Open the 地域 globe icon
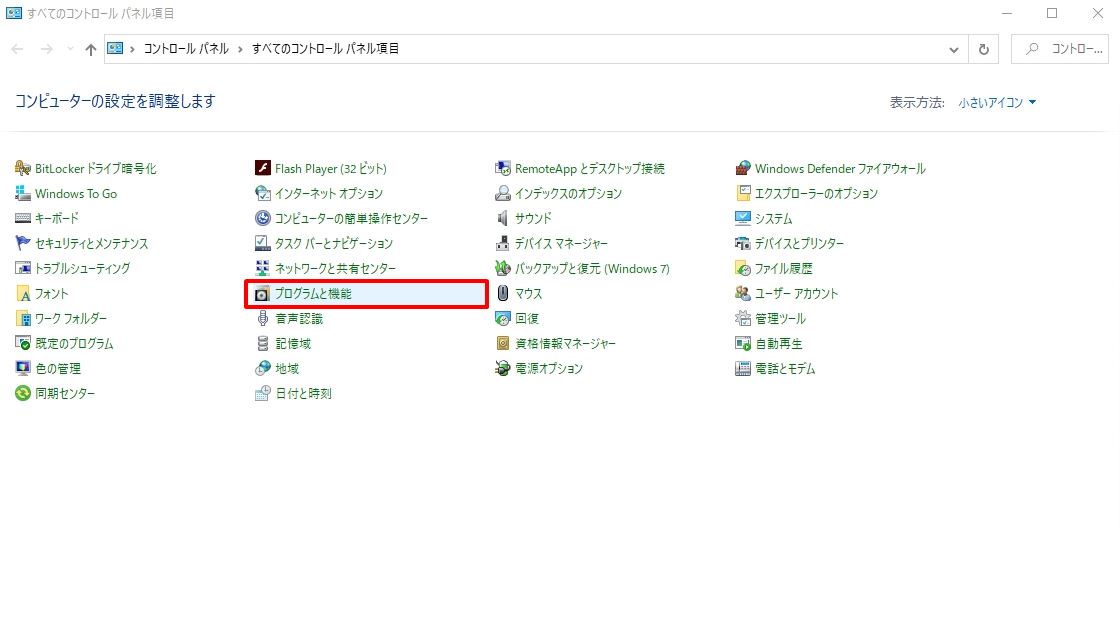 (x=263, y=368)
